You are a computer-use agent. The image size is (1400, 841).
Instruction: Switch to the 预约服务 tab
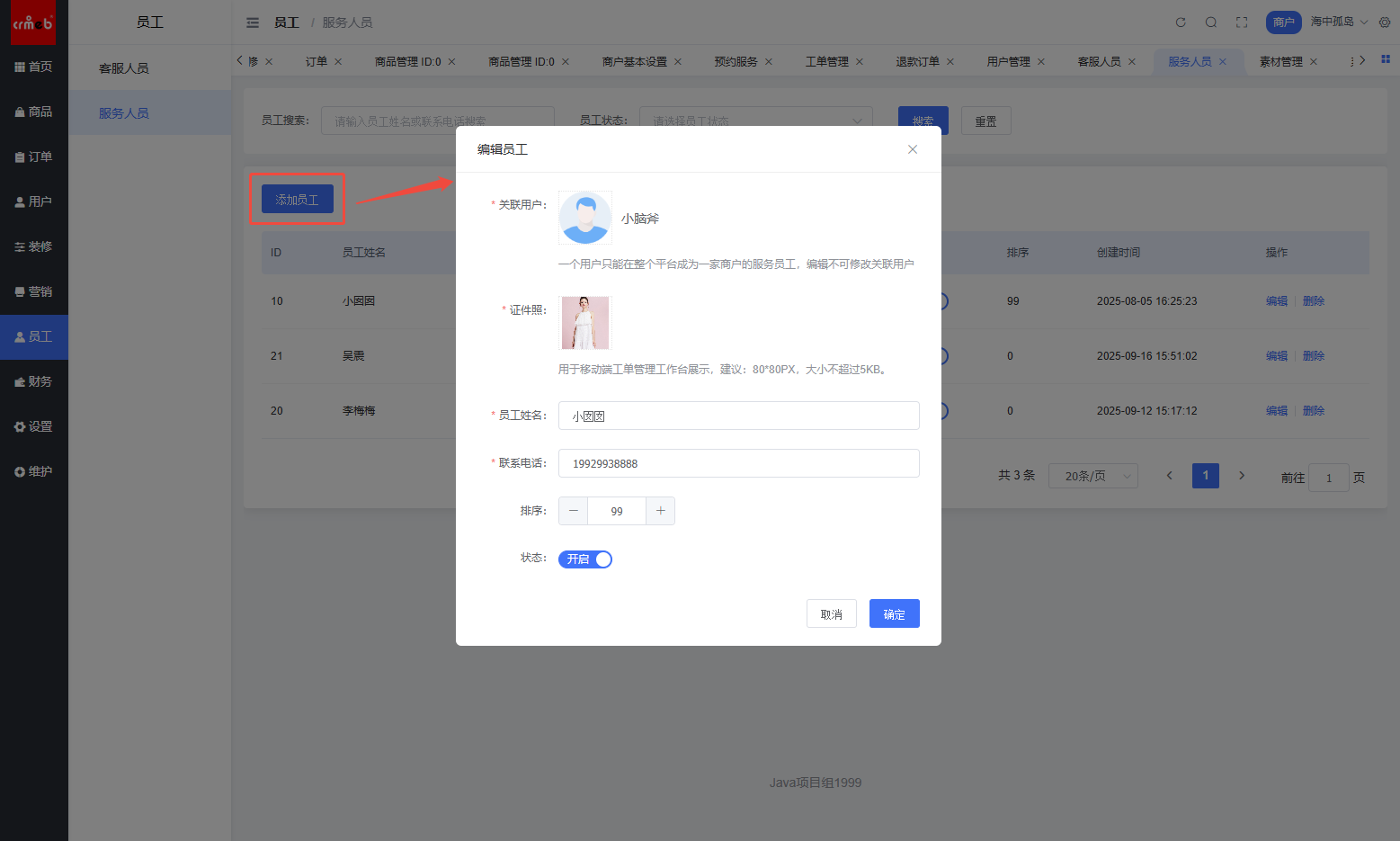pyautogui.click(x=736, y=61)
